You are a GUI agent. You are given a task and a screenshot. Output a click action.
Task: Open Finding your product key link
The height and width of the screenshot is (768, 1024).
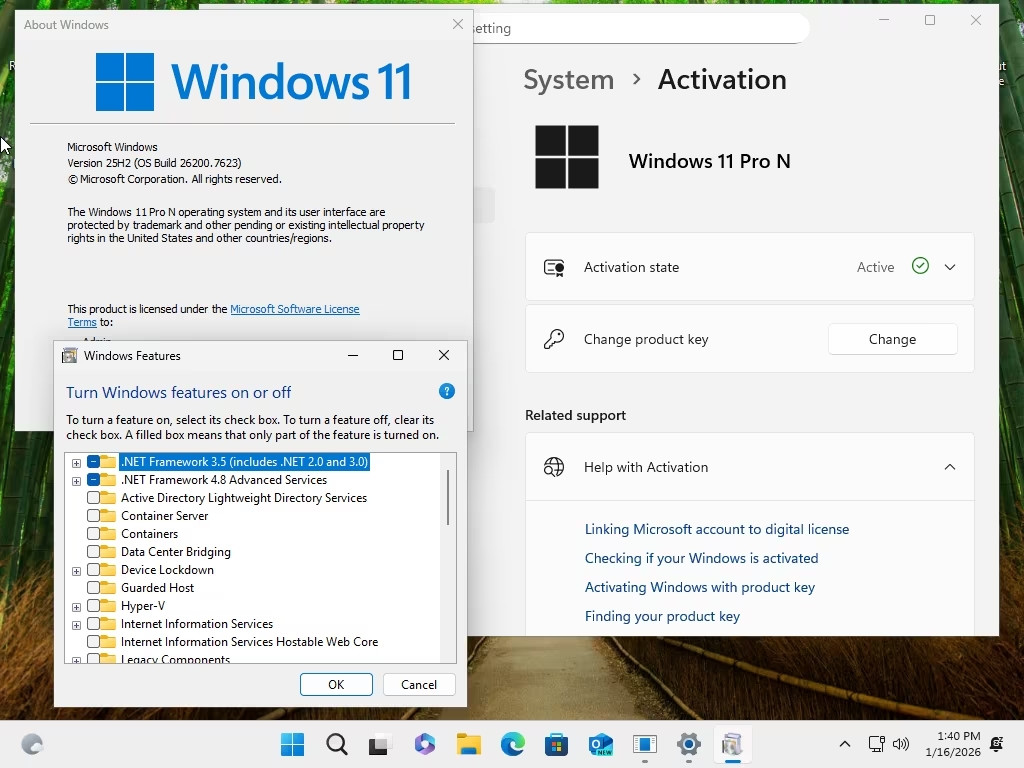click(x=662, y=616)
